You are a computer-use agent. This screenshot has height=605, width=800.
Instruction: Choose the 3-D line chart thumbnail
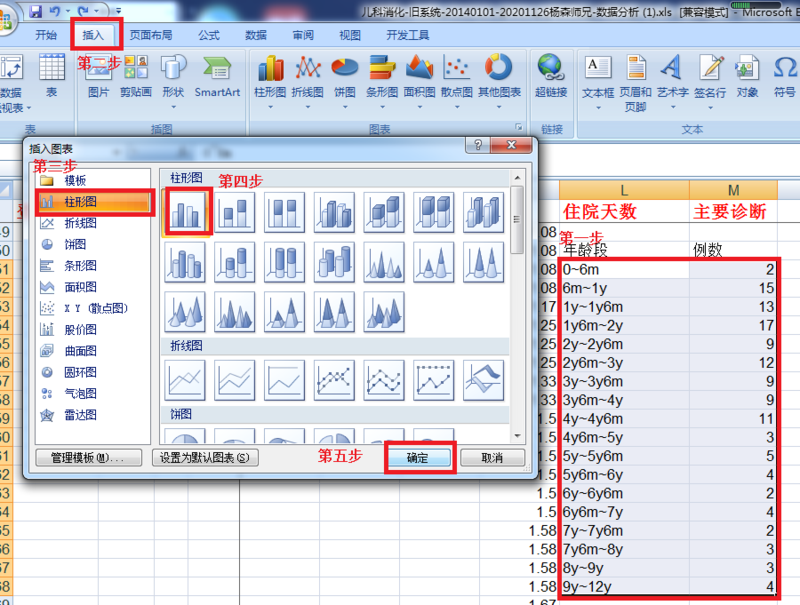coord(484,380)
